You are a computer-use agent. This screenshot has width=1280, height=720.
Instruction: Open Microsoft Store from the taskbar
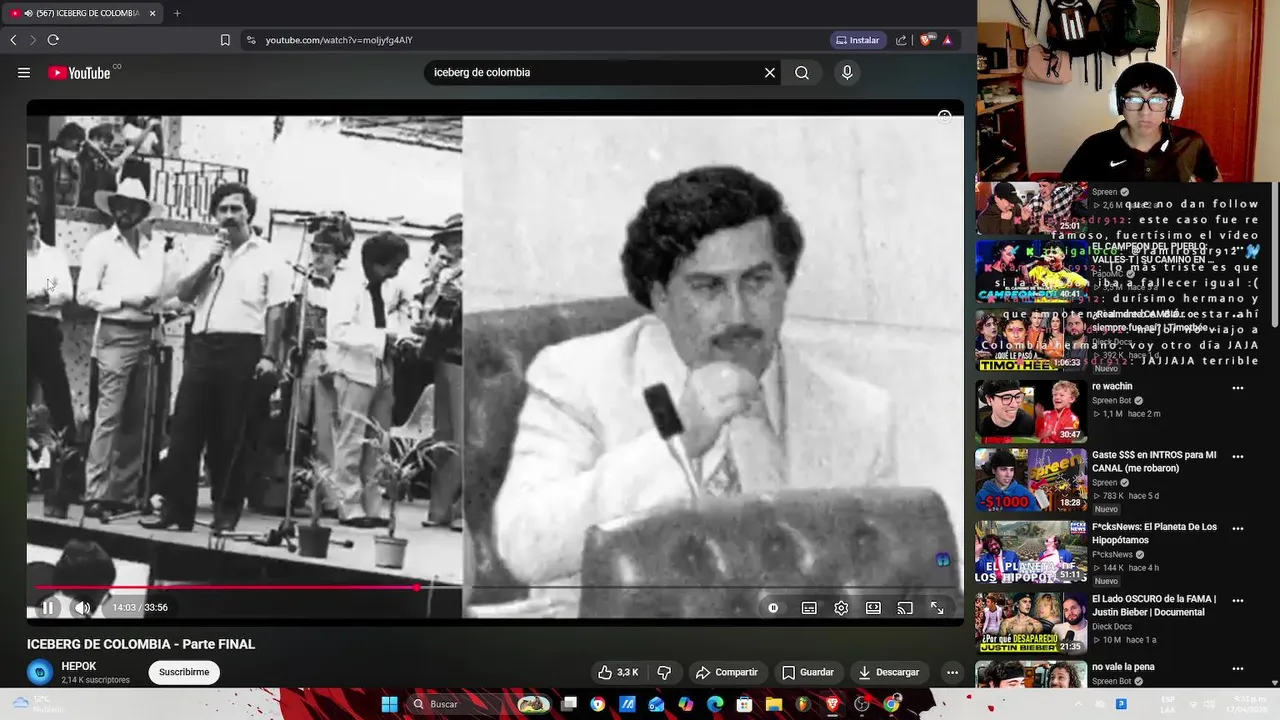click(744, 704)
